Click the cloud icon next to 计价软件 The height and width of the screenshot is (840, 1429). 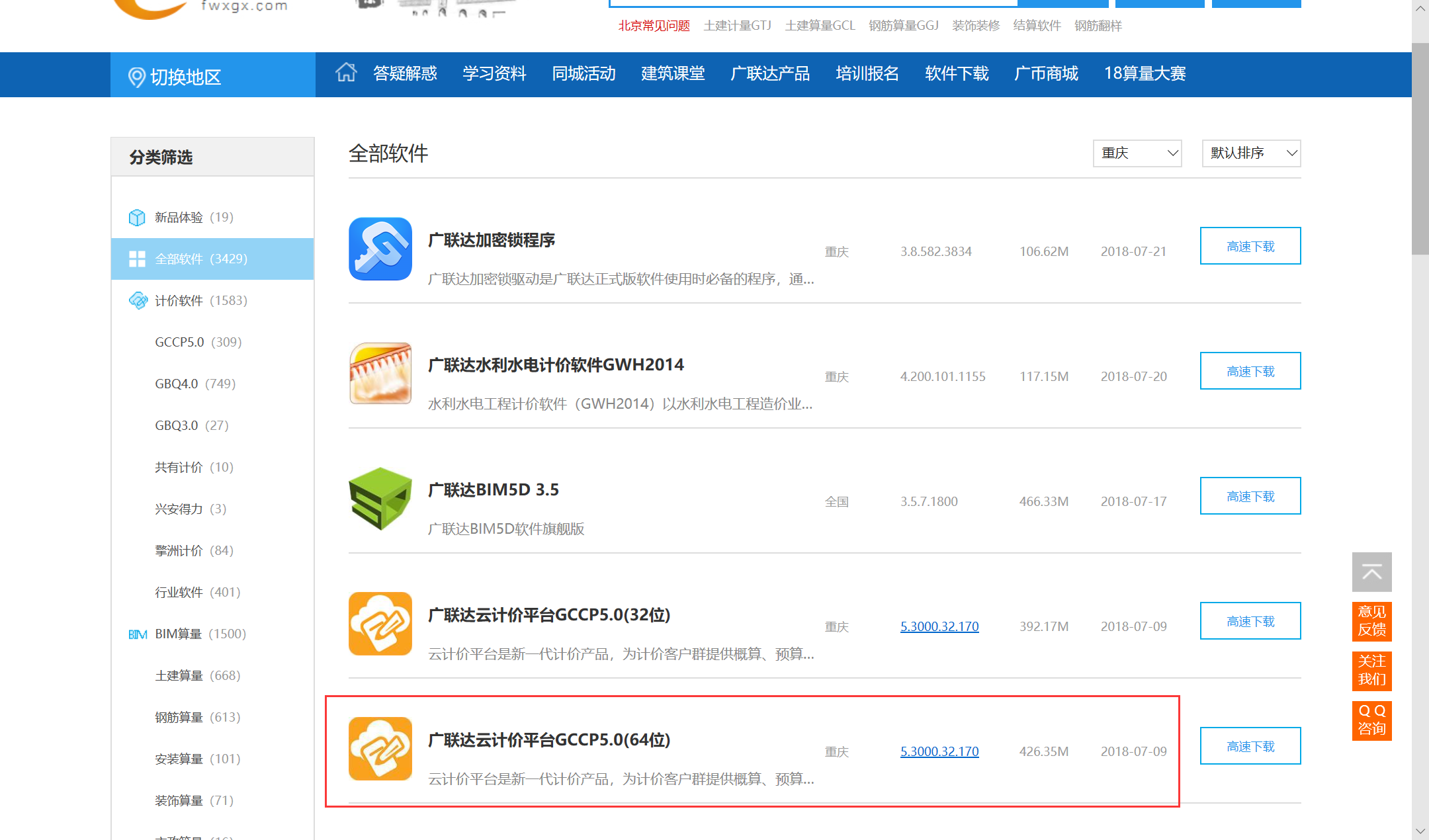pos(138,300)
